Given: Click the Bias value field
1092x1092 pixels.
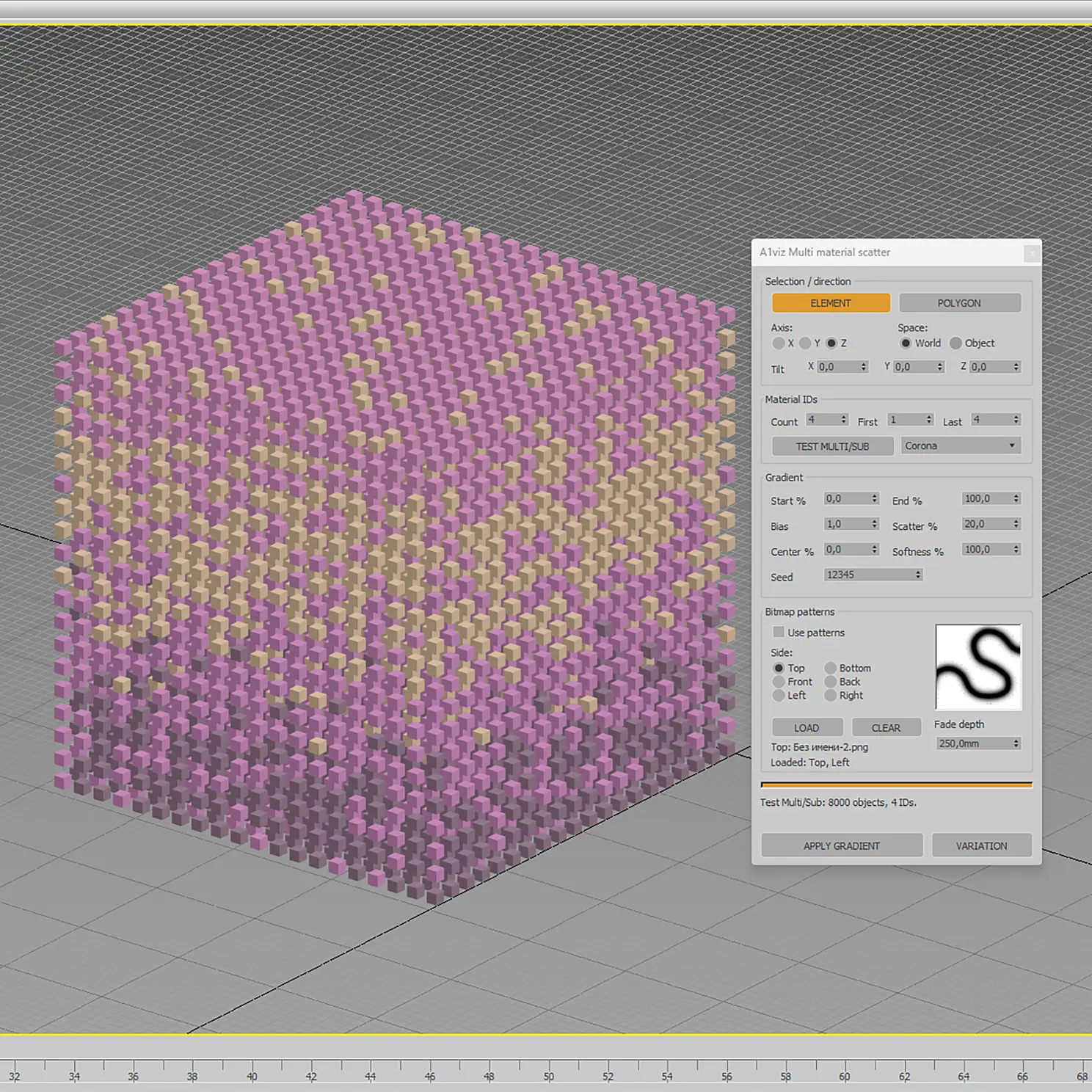Looking at the screenshot, I should coord(847,524).
